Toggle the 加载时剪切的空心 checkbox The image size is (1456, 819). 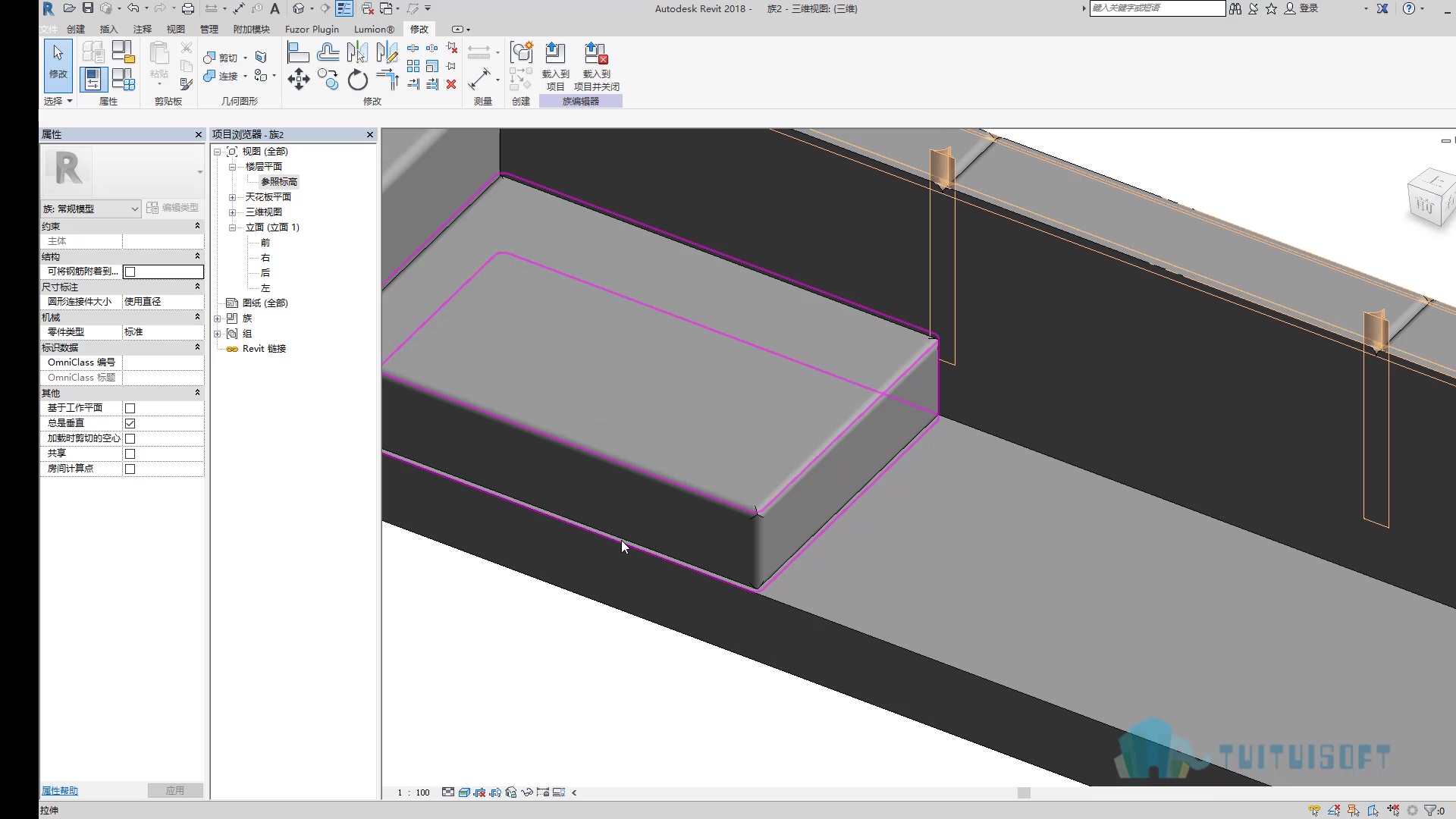(x=130, y=438)
